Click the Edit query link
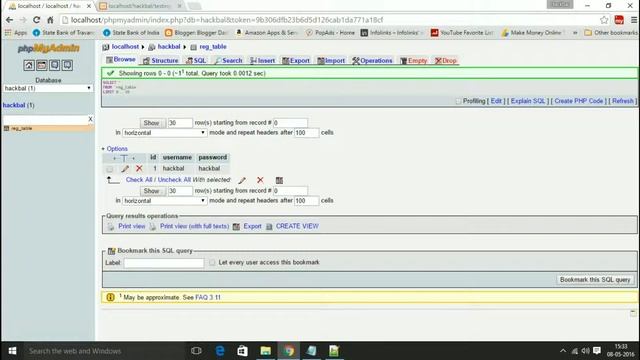Viewport: 640px width, 360px height. [x=496, y=101]
